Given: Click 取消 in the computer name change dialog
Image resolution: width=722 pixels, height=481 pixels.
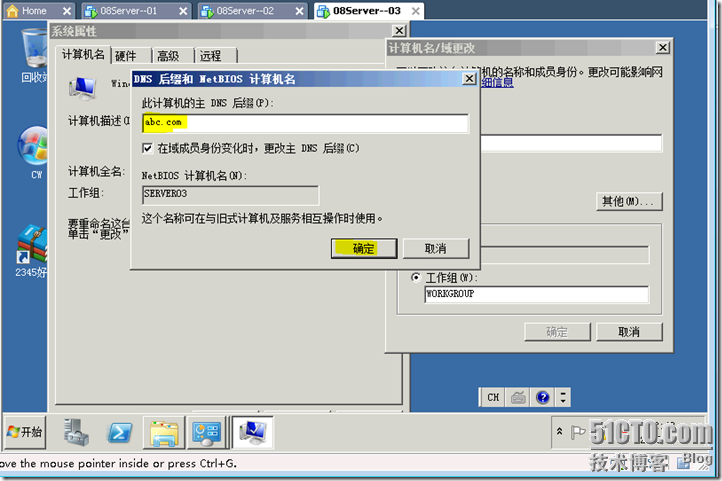Looking at the screenshot, I should tap(629, 331).
